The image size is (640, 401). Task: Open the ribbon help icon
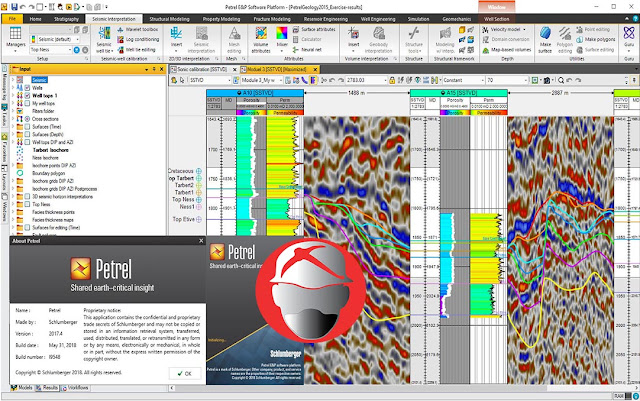636,19
